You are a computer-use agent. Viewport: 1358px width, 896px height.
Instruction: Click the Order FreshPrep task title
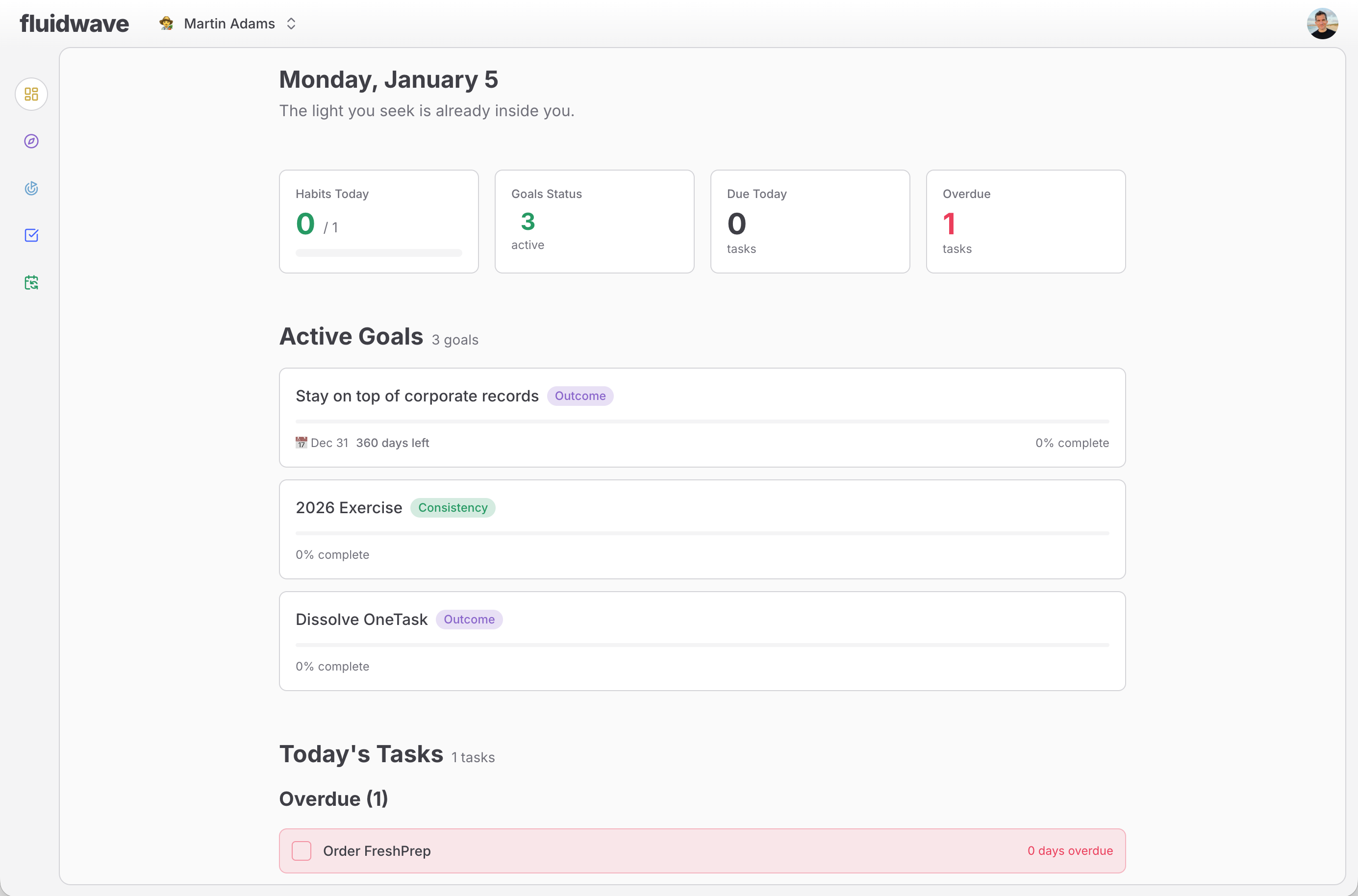coord(377,851)
